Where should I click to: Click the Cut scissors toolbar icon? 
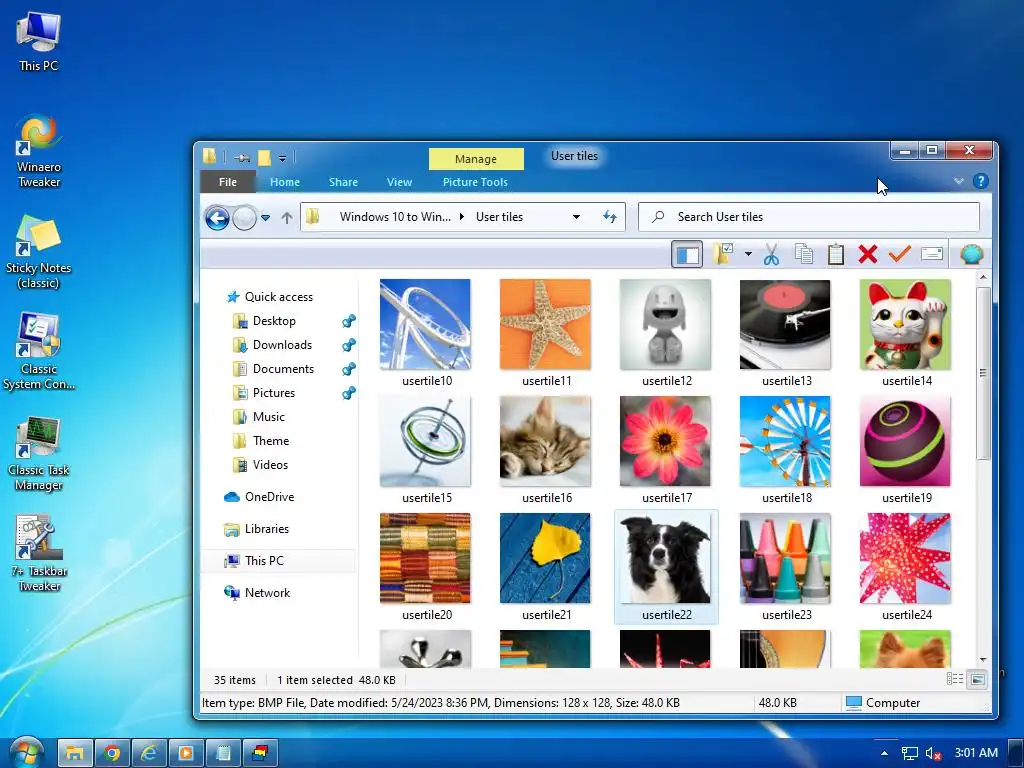tap(771, 254)
